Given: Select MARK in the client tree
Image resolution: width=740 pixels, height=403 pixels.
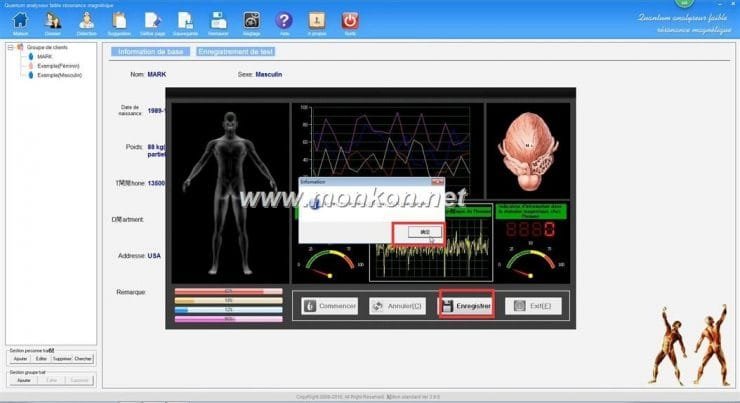Looking at the screenshot, I should pyautogui.click(x=45, y=57).
